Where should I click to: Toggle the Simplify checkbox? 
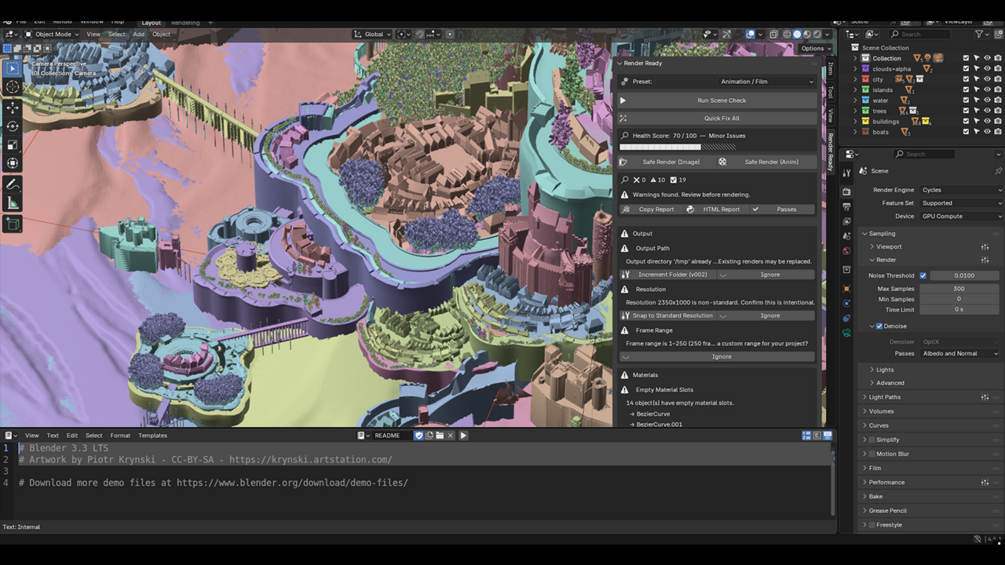pos(872,440)
